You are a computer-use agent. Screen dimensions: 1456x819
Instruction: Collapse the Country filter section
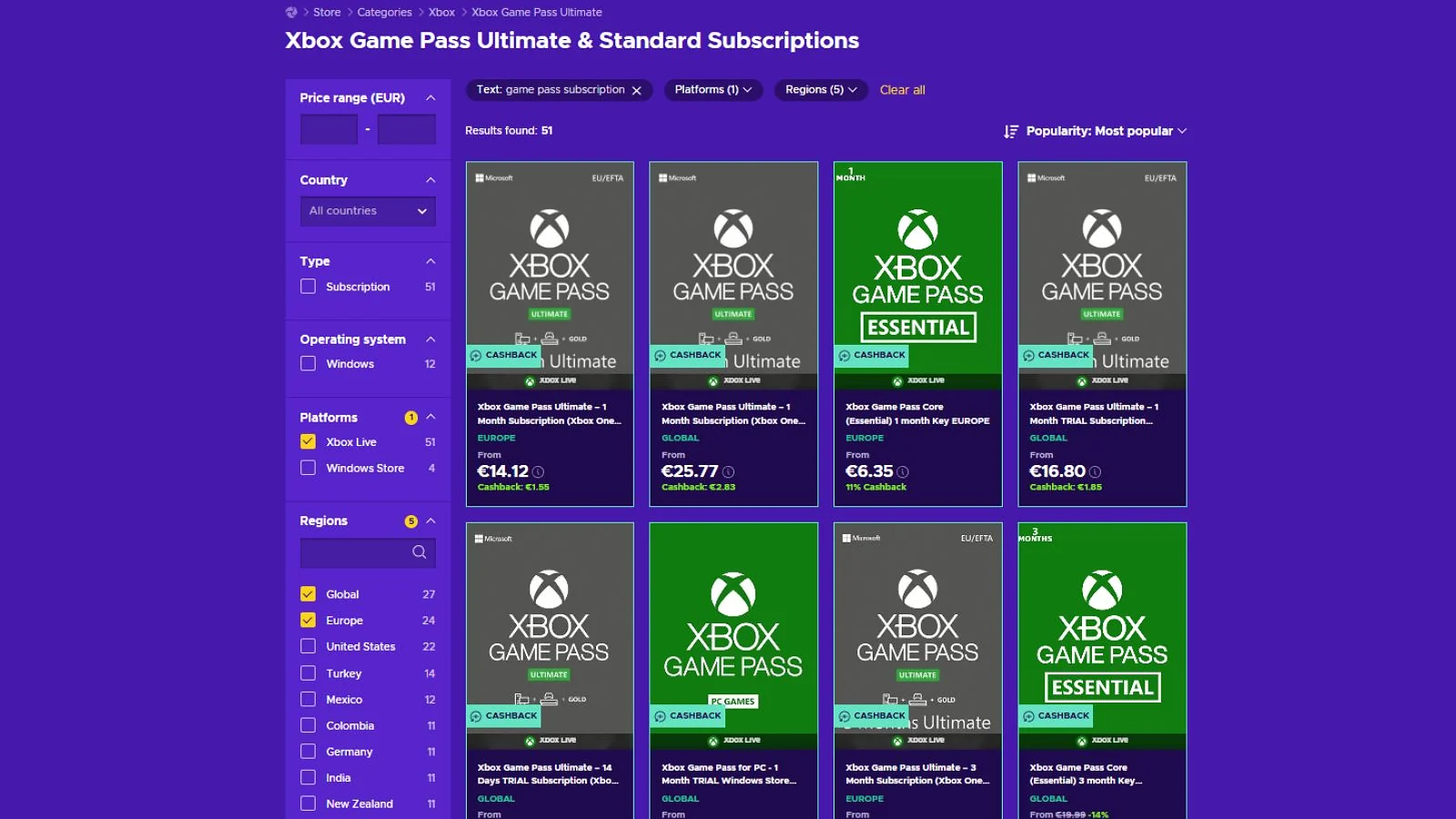(431, 180)
